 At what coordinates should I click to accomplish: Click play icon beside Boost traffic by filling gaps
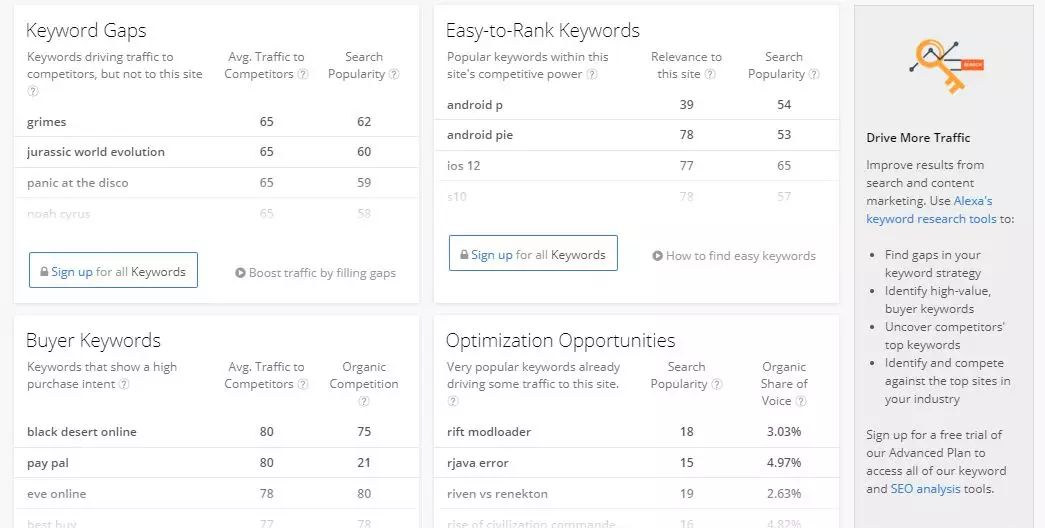pos(240,273)
